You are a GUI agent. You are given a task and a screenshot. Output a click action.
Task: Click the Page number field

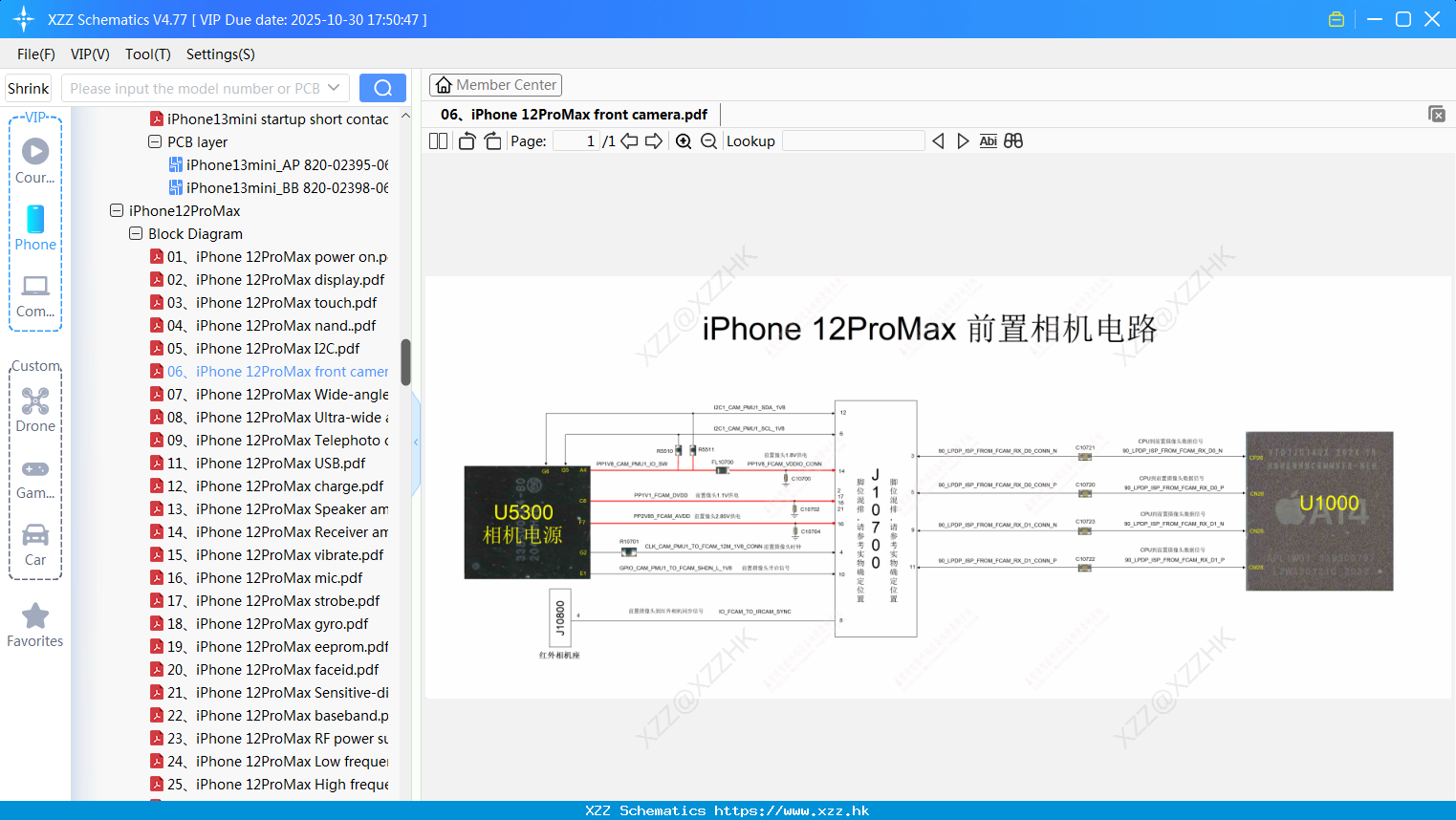coord(576,140)
